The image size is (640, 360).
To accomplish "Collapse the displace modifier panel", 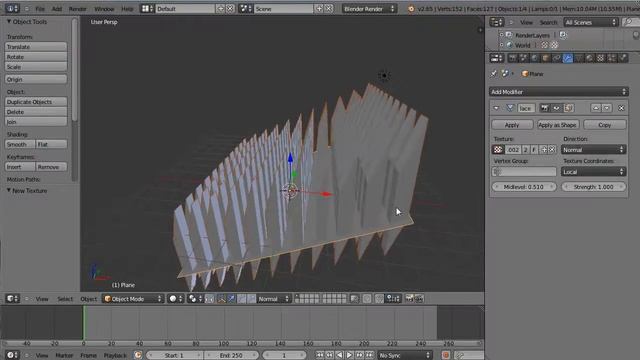I will 496,108.
